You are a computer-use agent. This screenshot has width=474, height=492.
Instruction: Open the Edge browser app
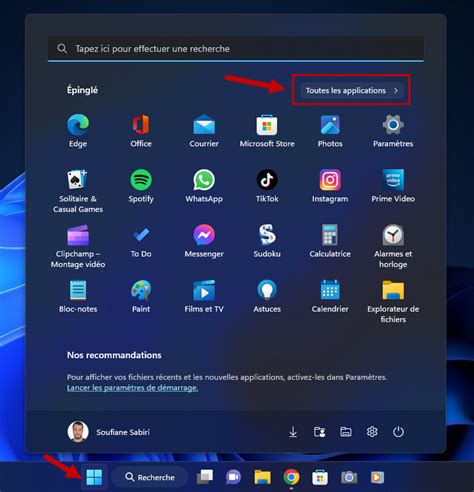(x=78, y=131)
